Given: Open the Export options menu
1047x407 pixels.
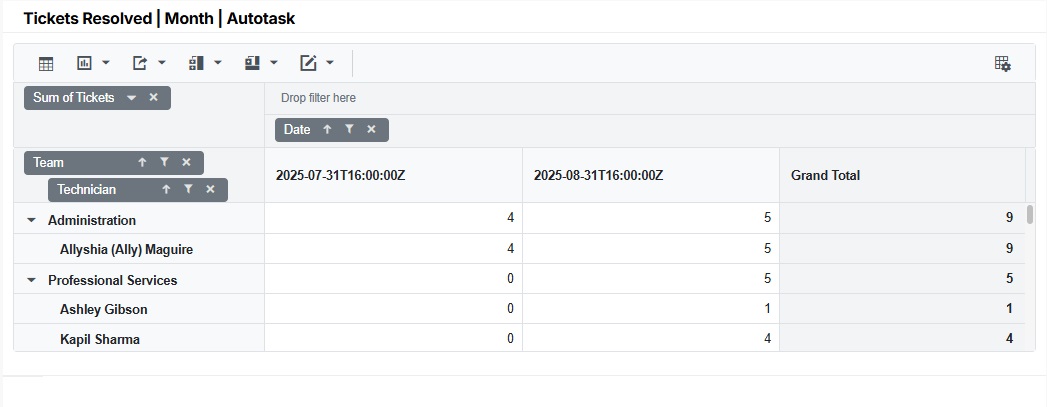Looking at the screenshot, I should (149, 63).
